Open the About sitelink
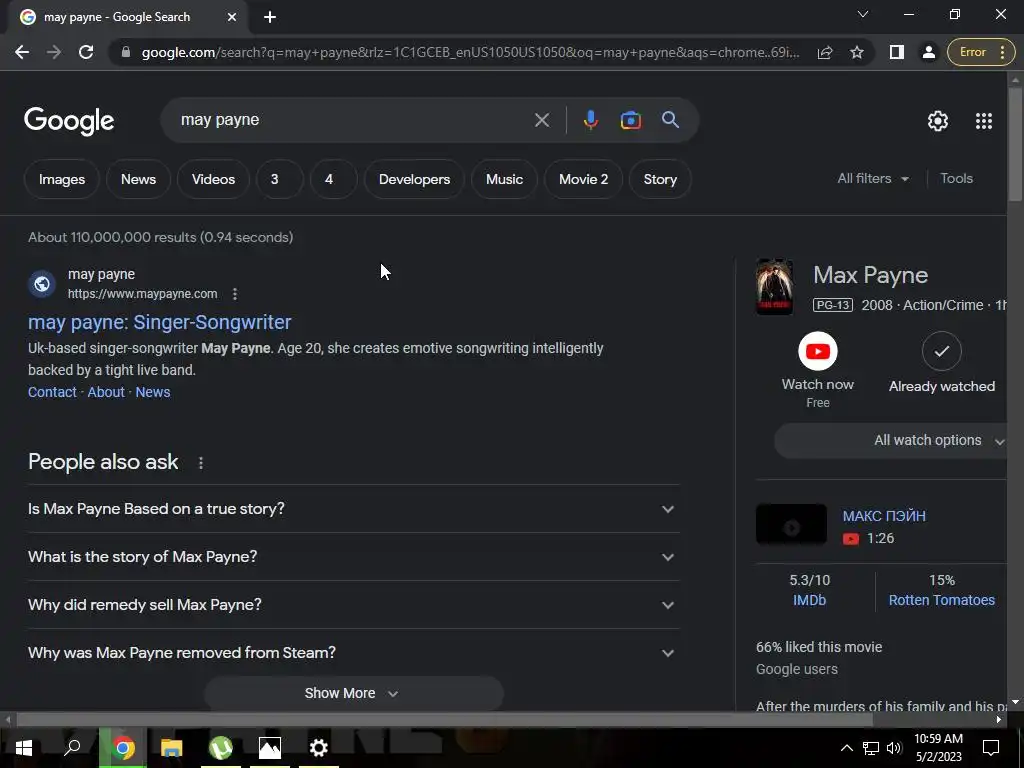 106,392
